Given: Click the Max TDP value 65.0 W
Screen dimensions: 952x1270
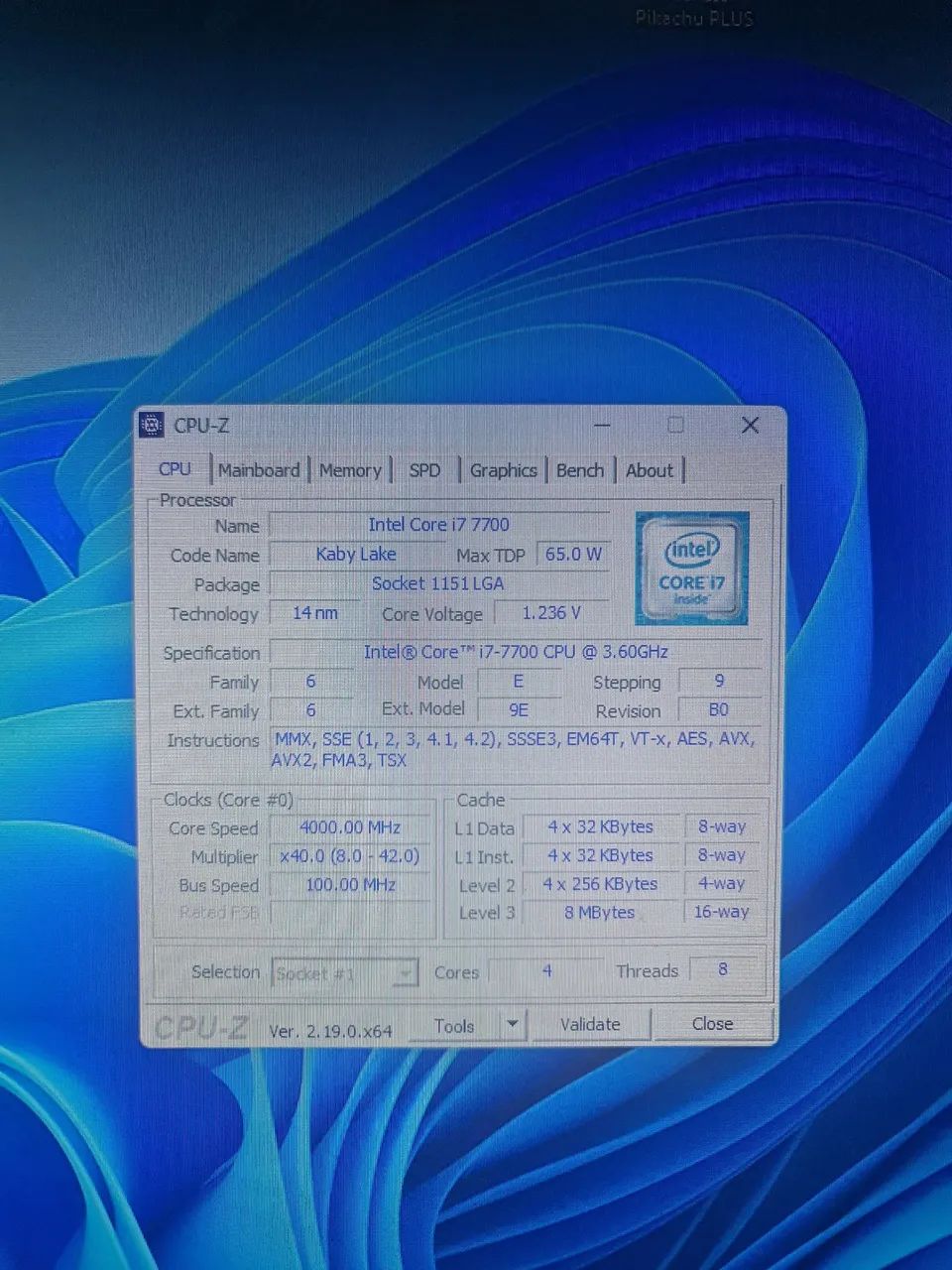Looking at the screenshot, I should coord(573,554).
